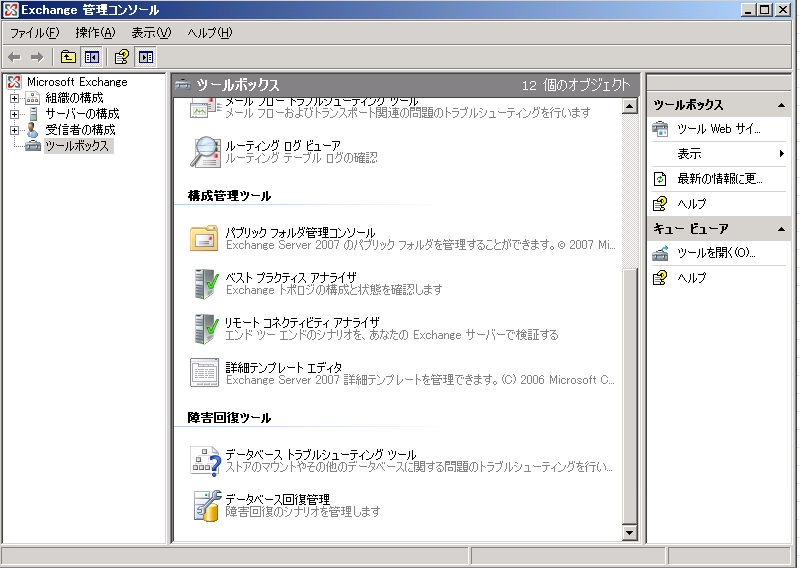Click the Back arrow toolbar icon
The height and width of the screenshot is (568, 799).
click(15, 57)
